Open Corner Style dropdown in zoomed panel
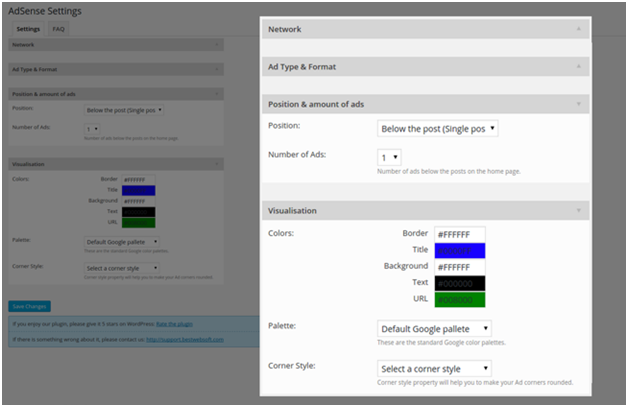Viewport: 628px width, 407px height. click(434, 369)
